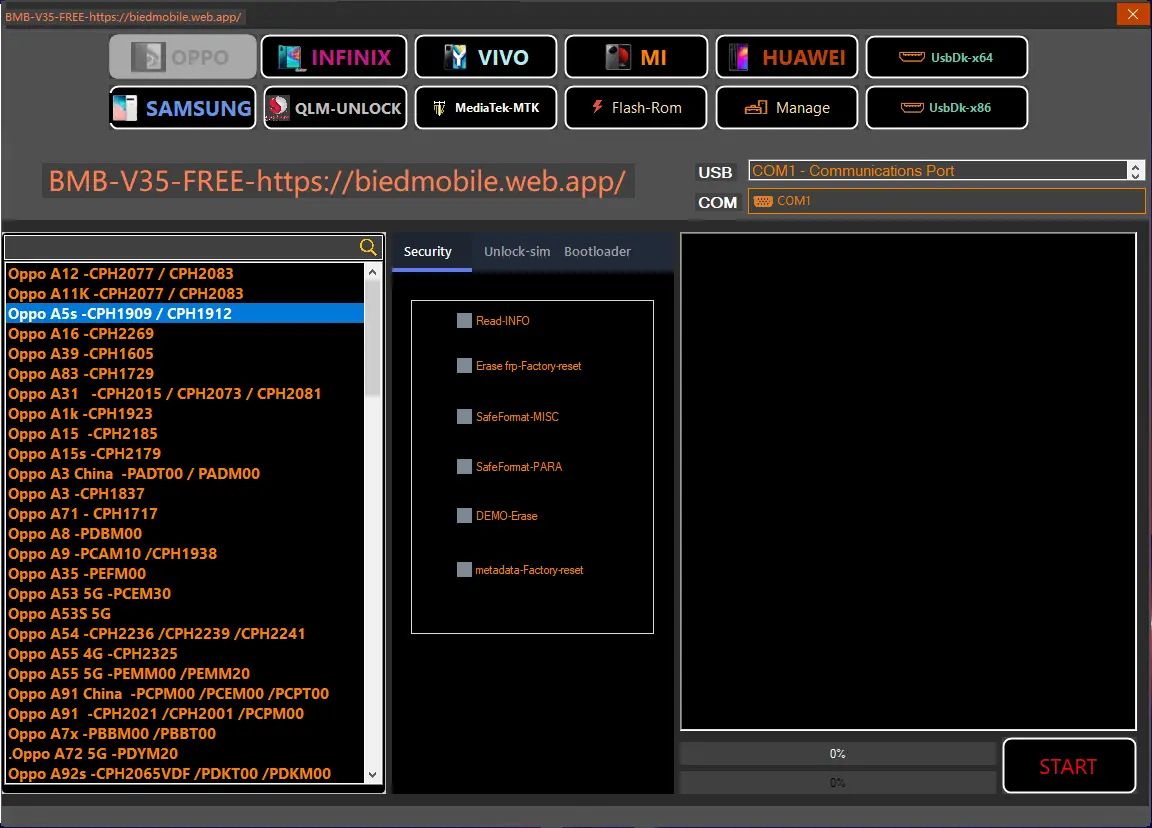Click the OPPO brand icon
The width and height of the screenshot is (1152, 828).
point(147,57)
